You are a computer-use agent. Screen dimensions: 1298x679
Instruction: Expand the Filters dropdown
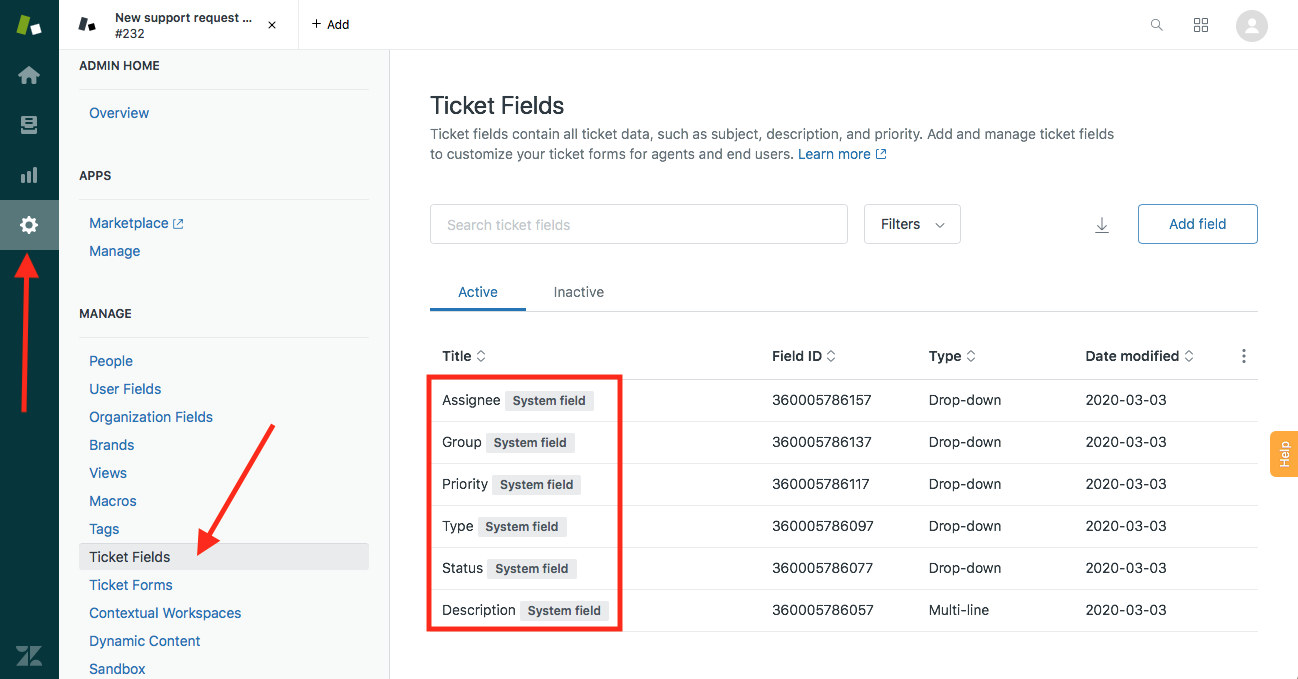point(912,224)
